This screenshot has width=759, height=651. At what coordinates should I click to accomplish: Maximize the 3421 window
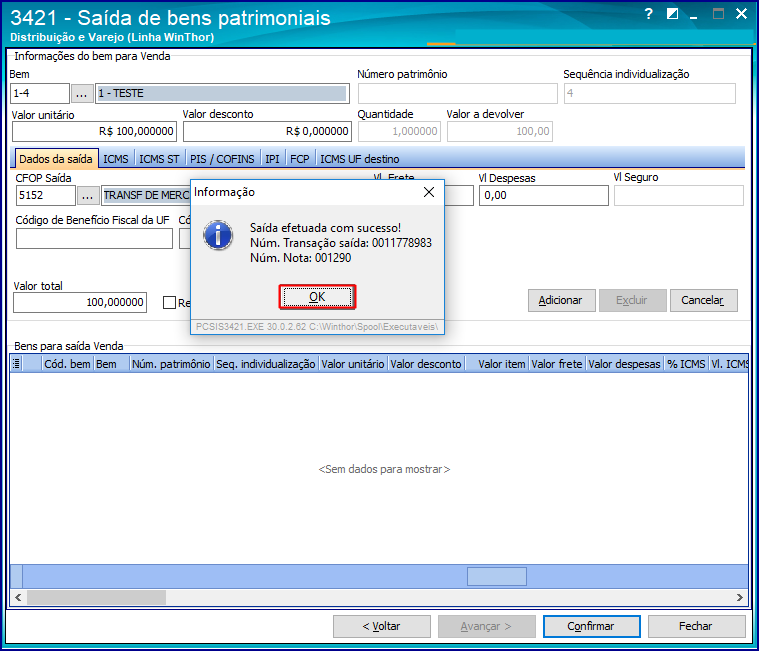point(718,14)
